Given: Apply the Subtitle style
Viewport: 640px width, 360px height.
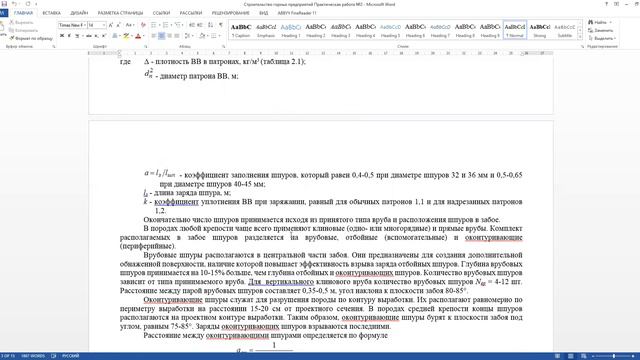Looking at the screenshot, I should pyautogui.click(x=564, y=31).
